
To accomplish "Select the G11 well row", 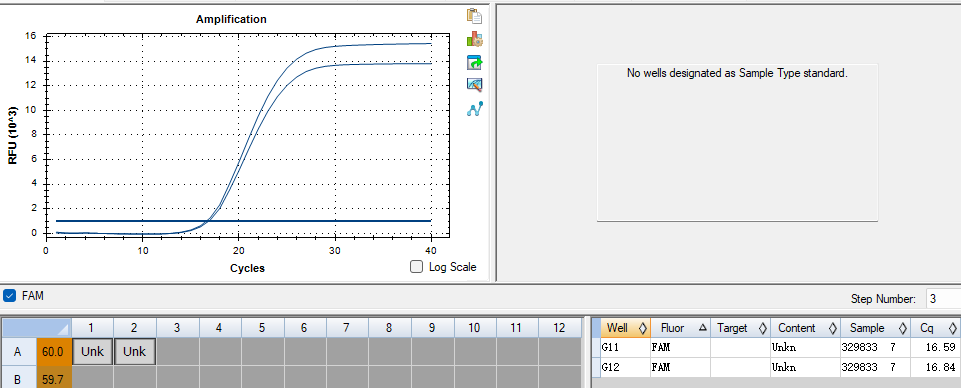I will click(780, 348).
